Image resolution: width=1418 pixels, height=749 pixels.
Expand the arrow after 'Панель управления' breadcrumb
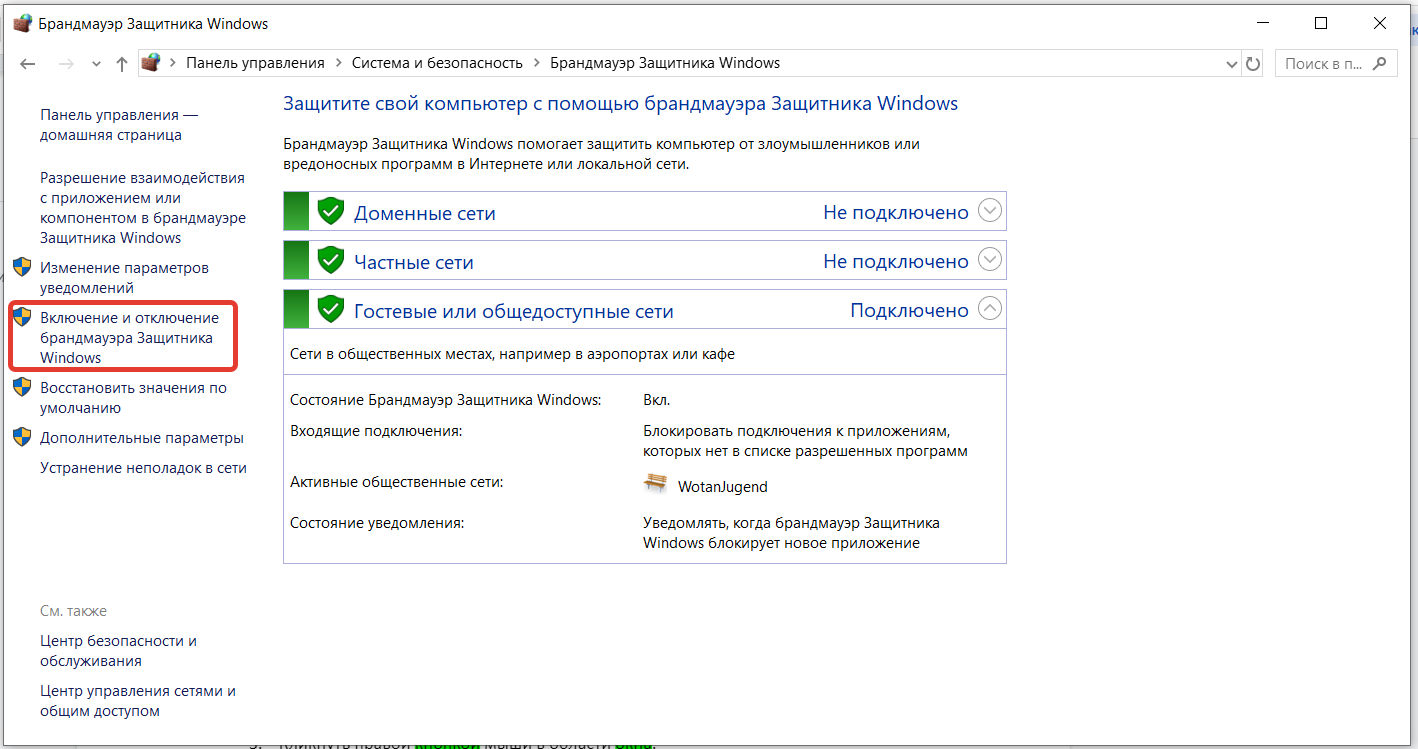338,63
